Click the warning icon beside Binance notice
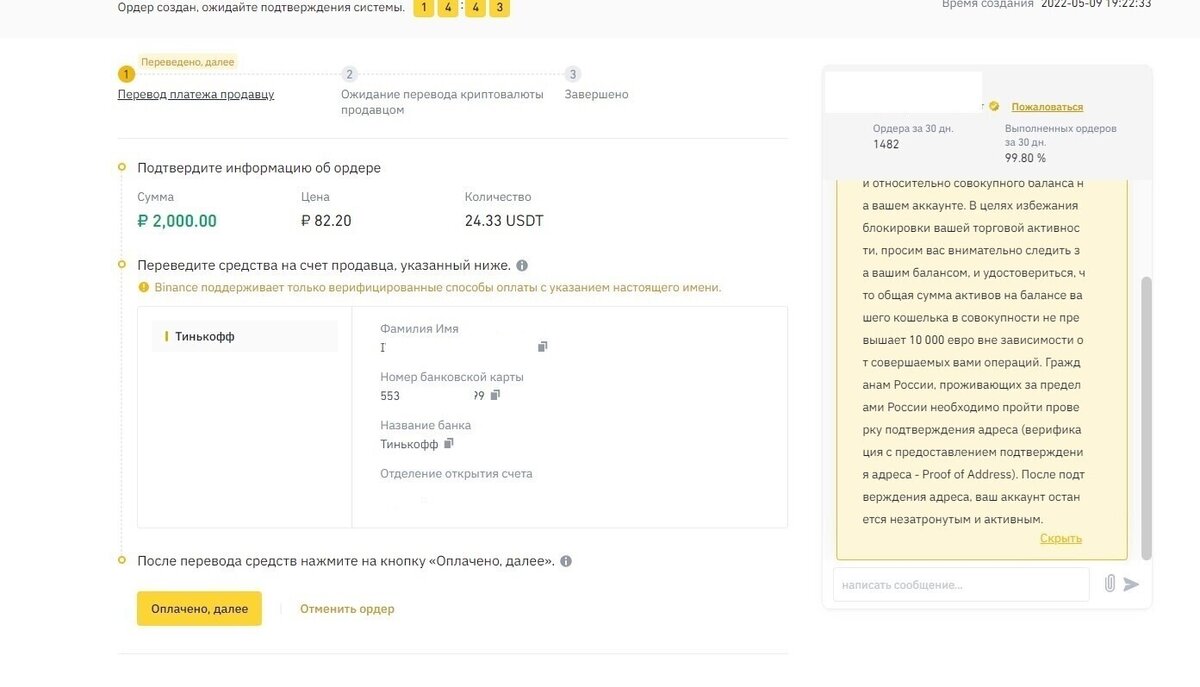 point(144,288)
